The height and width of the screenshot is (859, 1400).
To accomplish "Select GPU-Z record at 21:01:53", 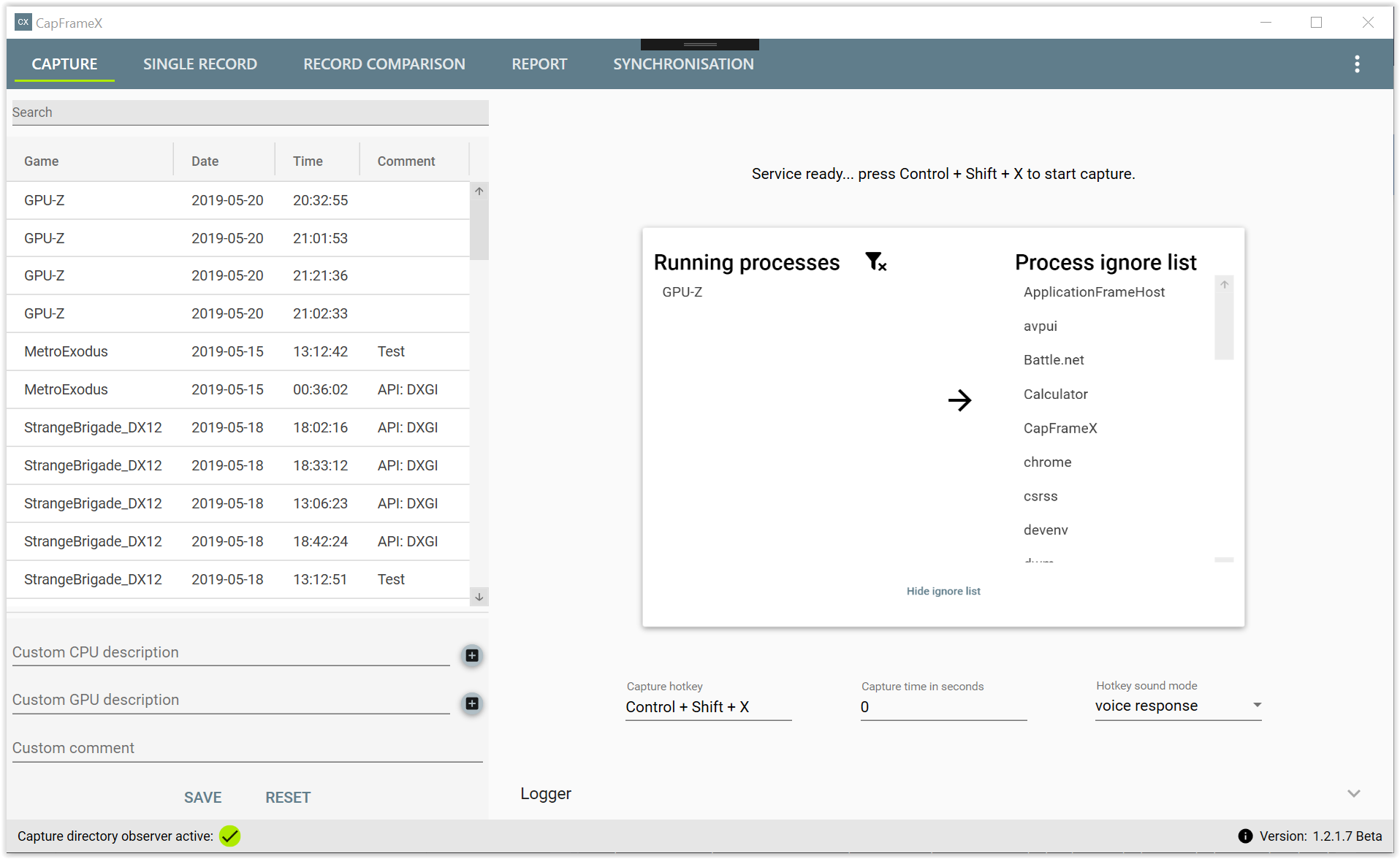I will point(238,238).
